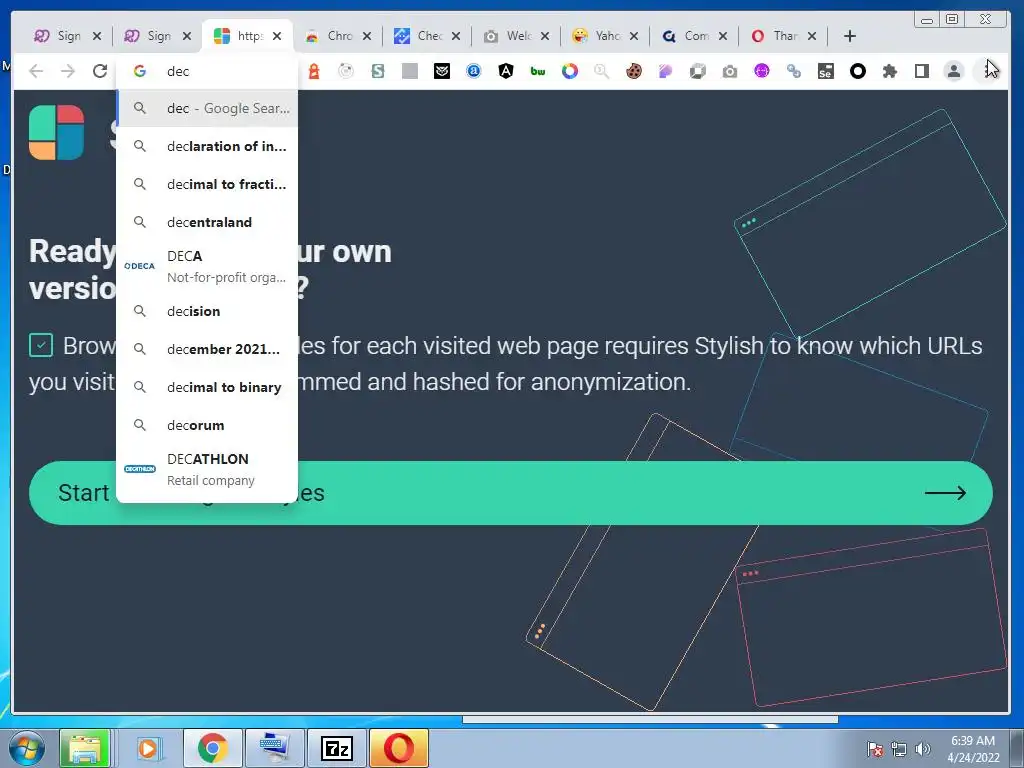Open the Selenium 'Se' extension icon
This screenshot has width=1024, height=768.
825,71
